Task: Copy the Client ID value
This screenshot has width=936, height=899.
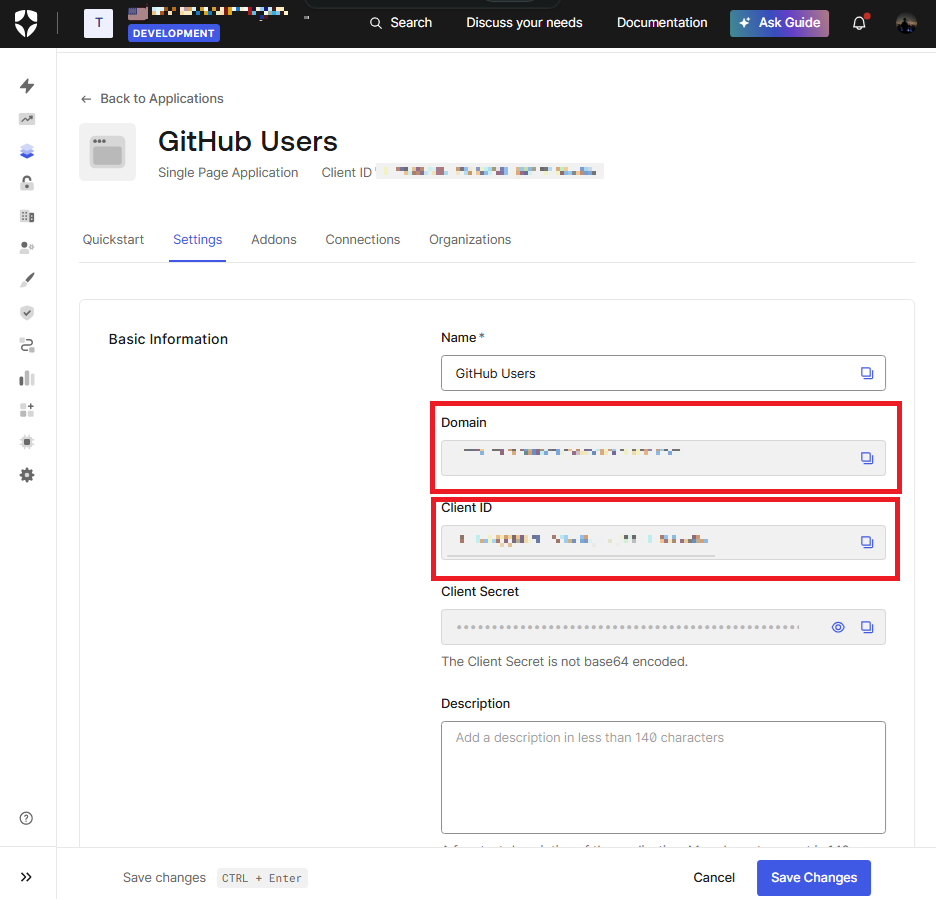Action: click(x=867, y=542)
